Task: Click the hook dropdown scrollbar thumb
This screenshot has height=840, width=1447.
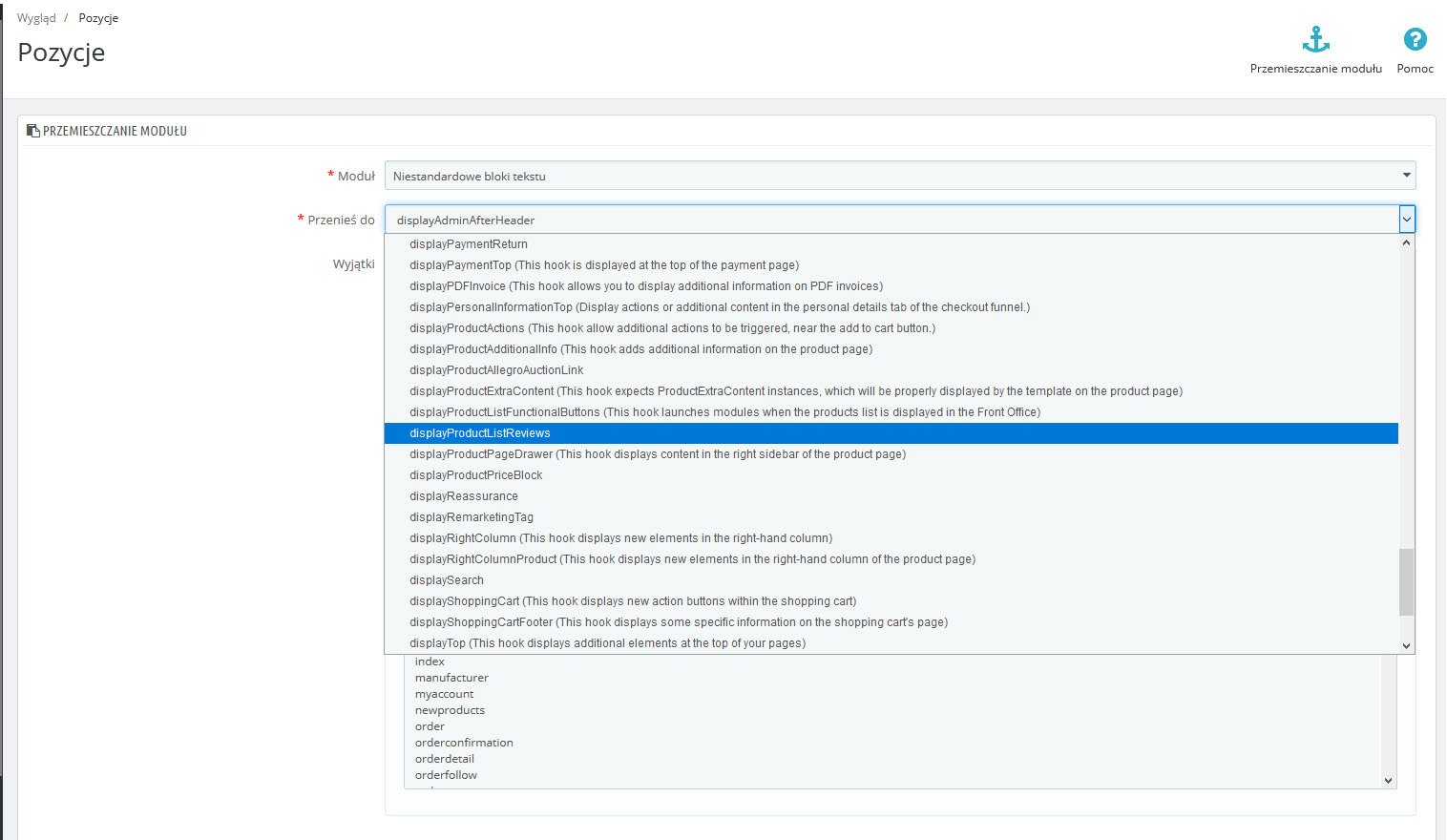Action: point(1406,582)
